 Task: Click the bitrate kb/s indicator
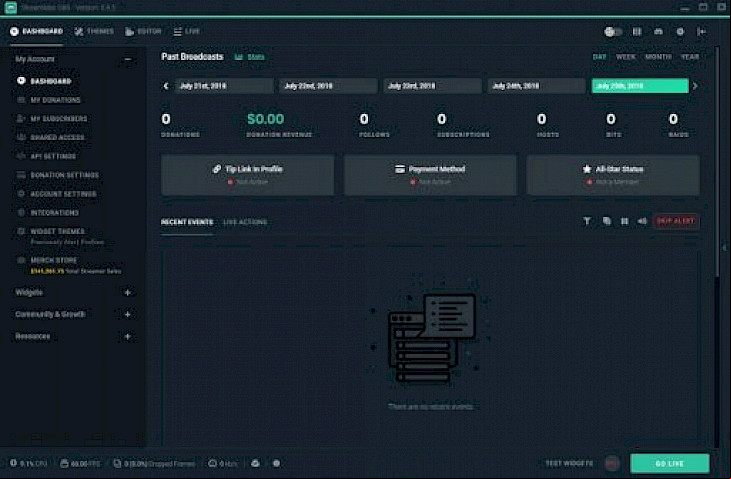coord(223,464)
